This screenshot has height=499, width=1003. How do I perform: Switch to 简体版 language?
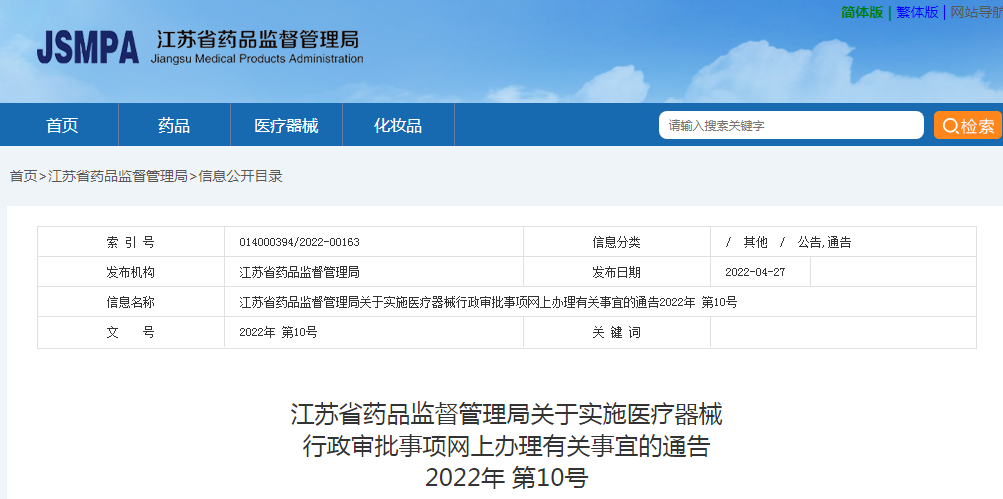(862, 12)
